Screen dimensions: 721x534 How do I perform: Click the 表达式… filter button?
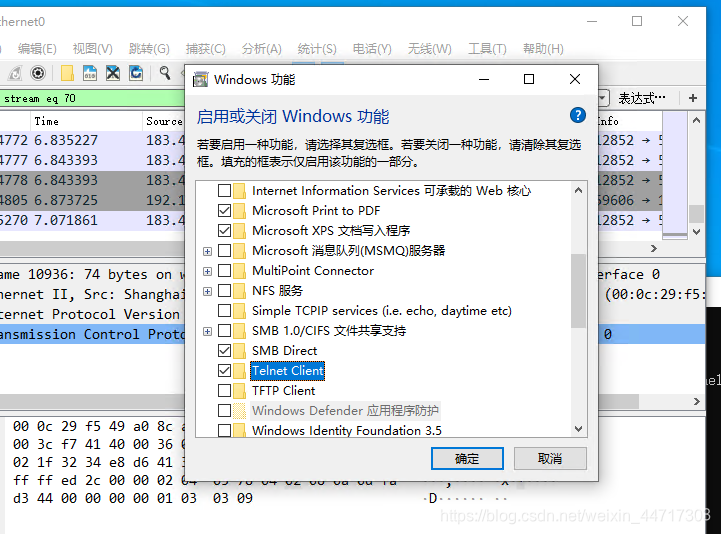click(641, 98)
